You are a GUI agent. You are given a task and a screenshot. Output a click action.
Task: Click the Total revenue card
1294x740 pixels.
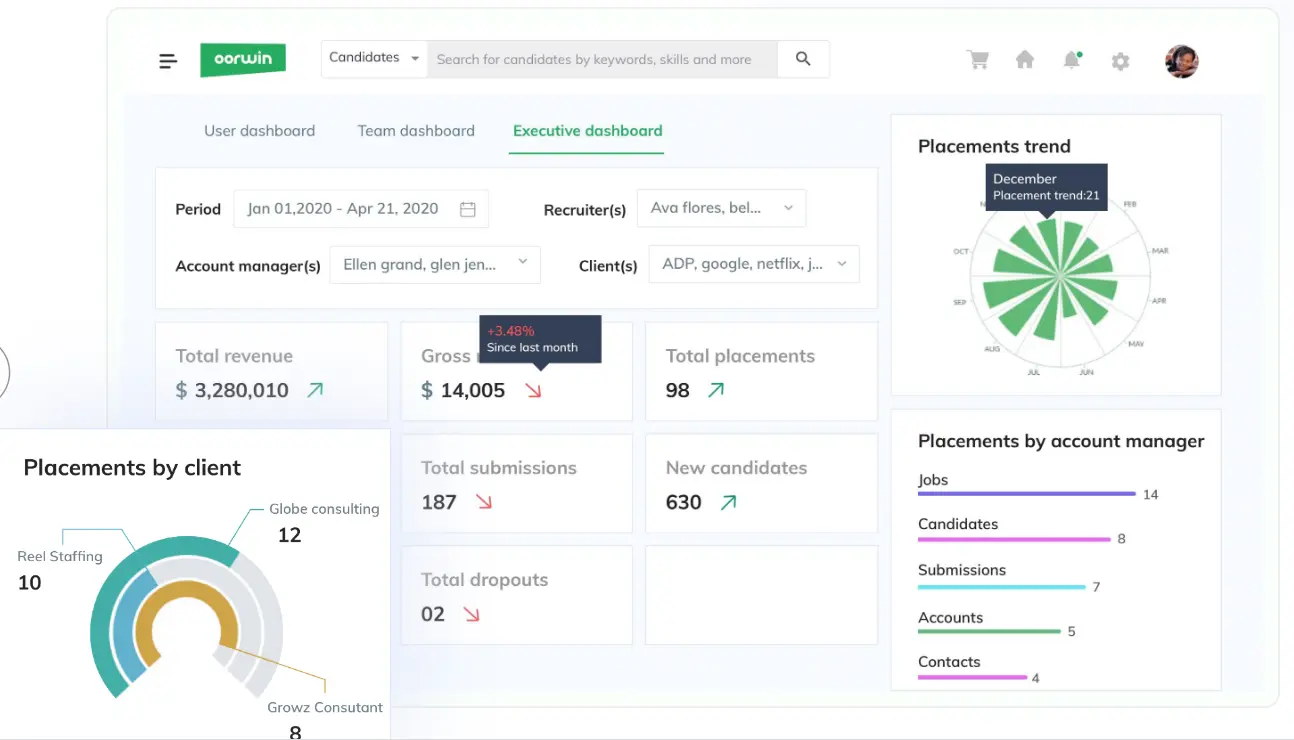271,372
